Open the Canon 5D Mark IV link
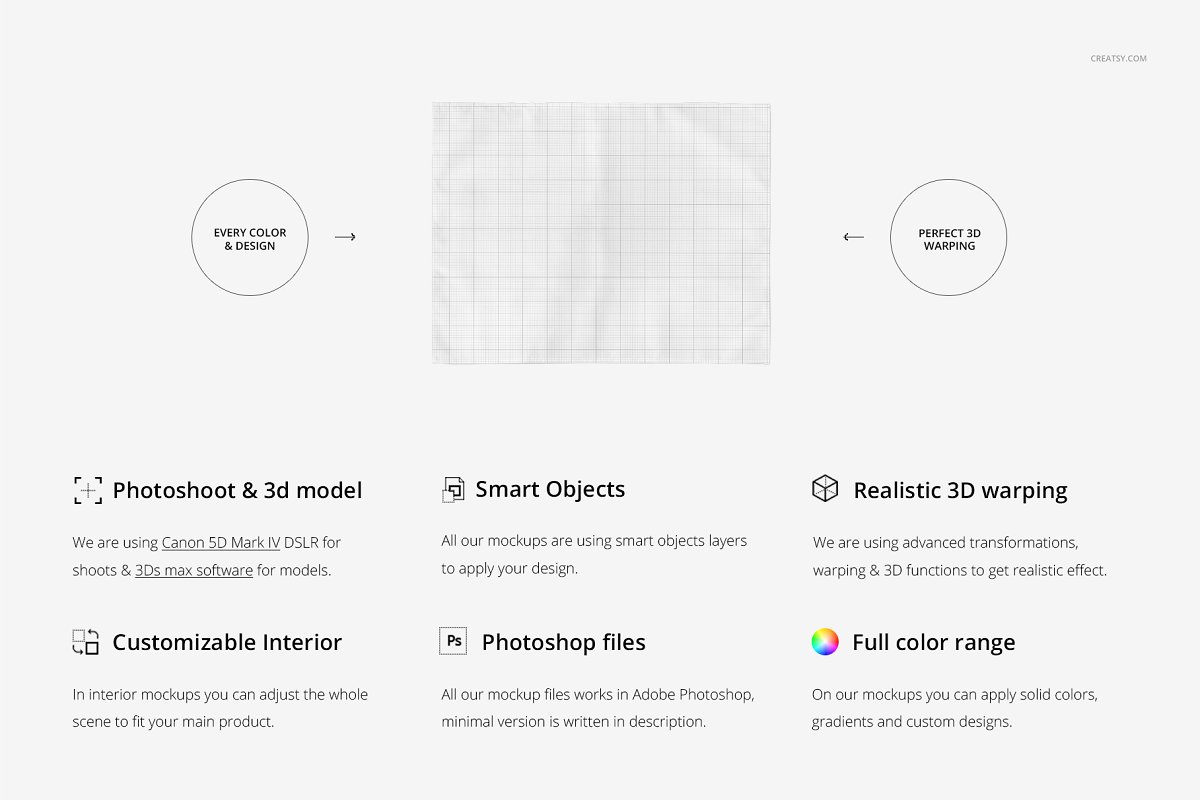The image size is (1200, 800). [x=221, y=542]
